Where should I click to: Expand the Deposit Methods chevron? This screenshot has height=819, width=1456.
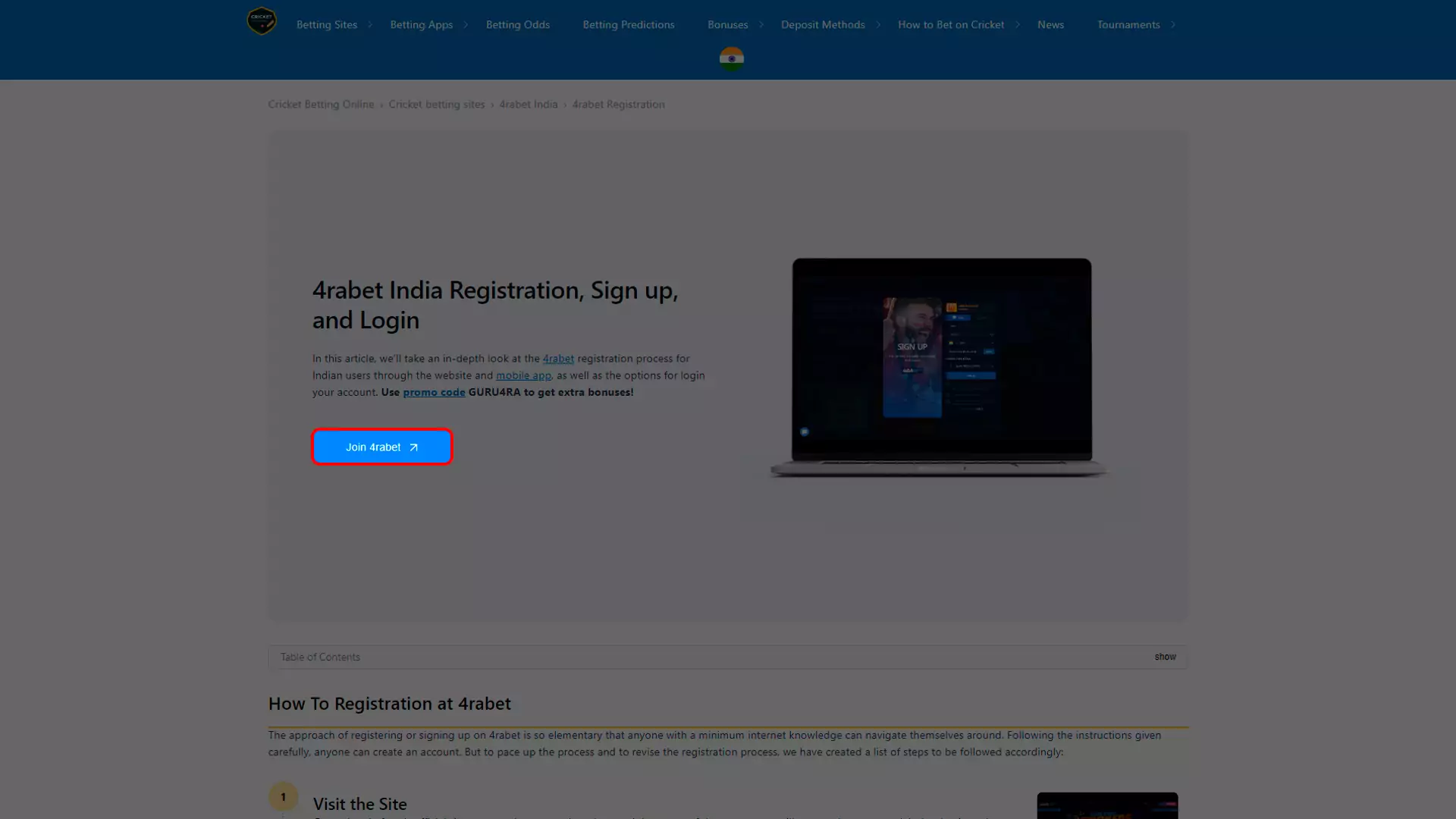[878, 24]
